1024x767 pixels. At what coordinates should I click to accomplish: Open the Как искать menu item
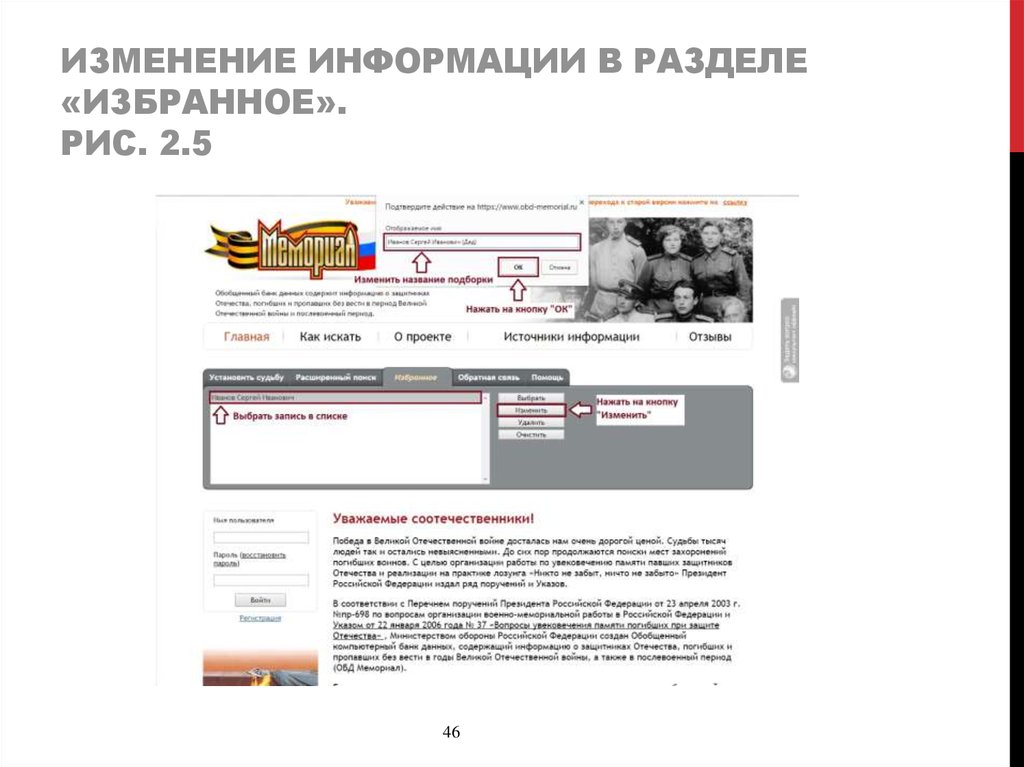coord(329,334)
